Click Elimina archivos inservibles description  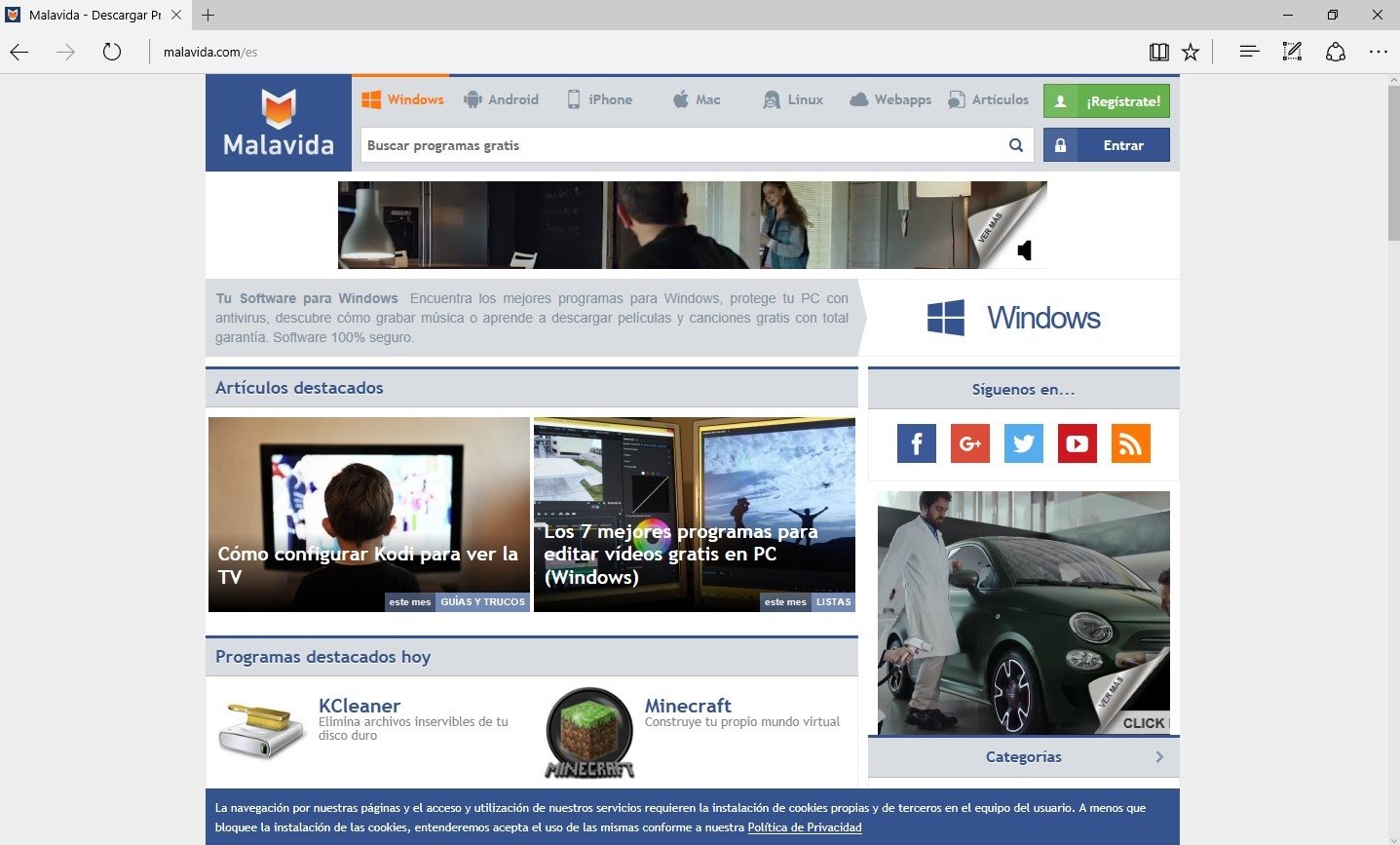coord(413,728)
